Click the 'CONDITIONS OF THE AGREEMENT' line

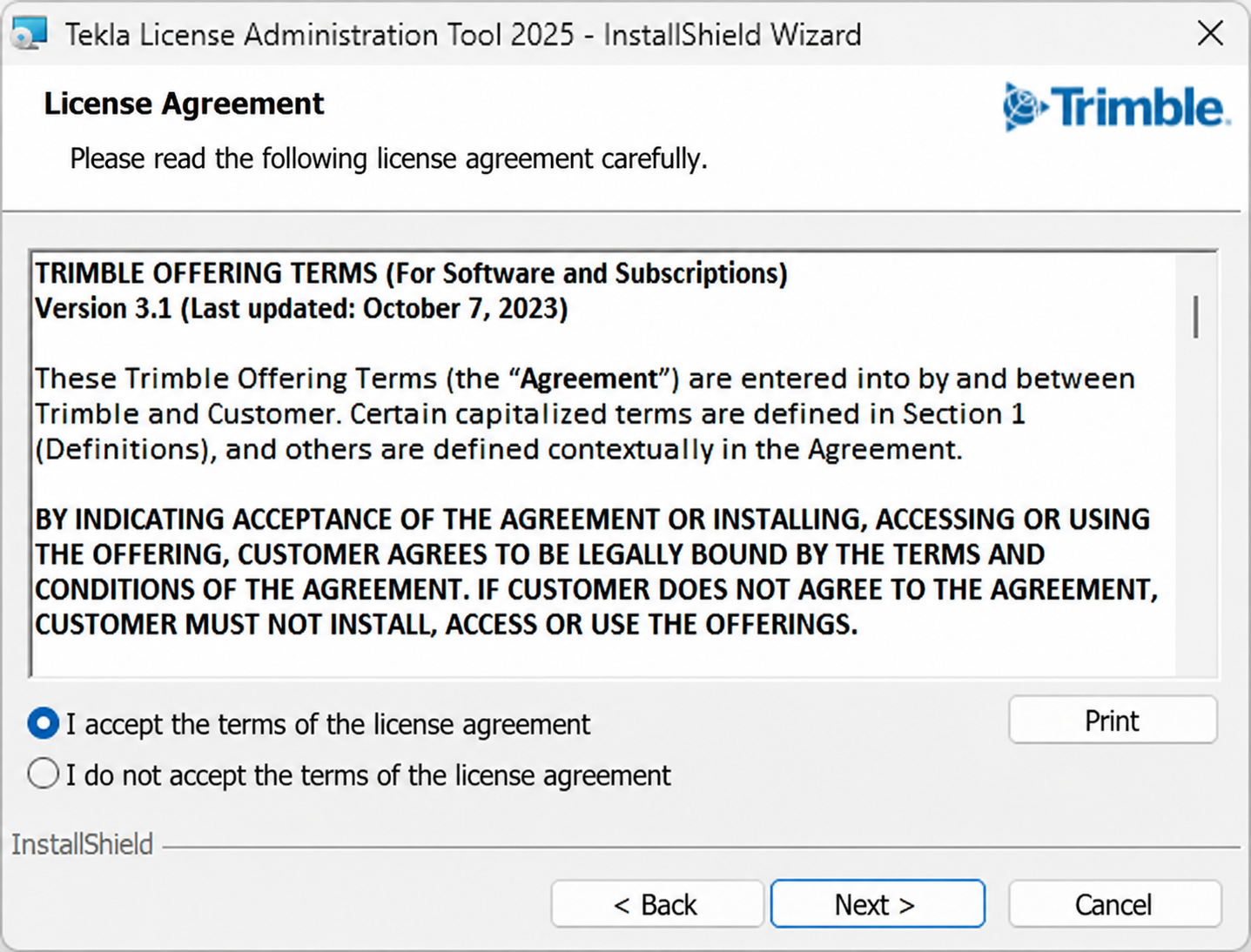596,590
